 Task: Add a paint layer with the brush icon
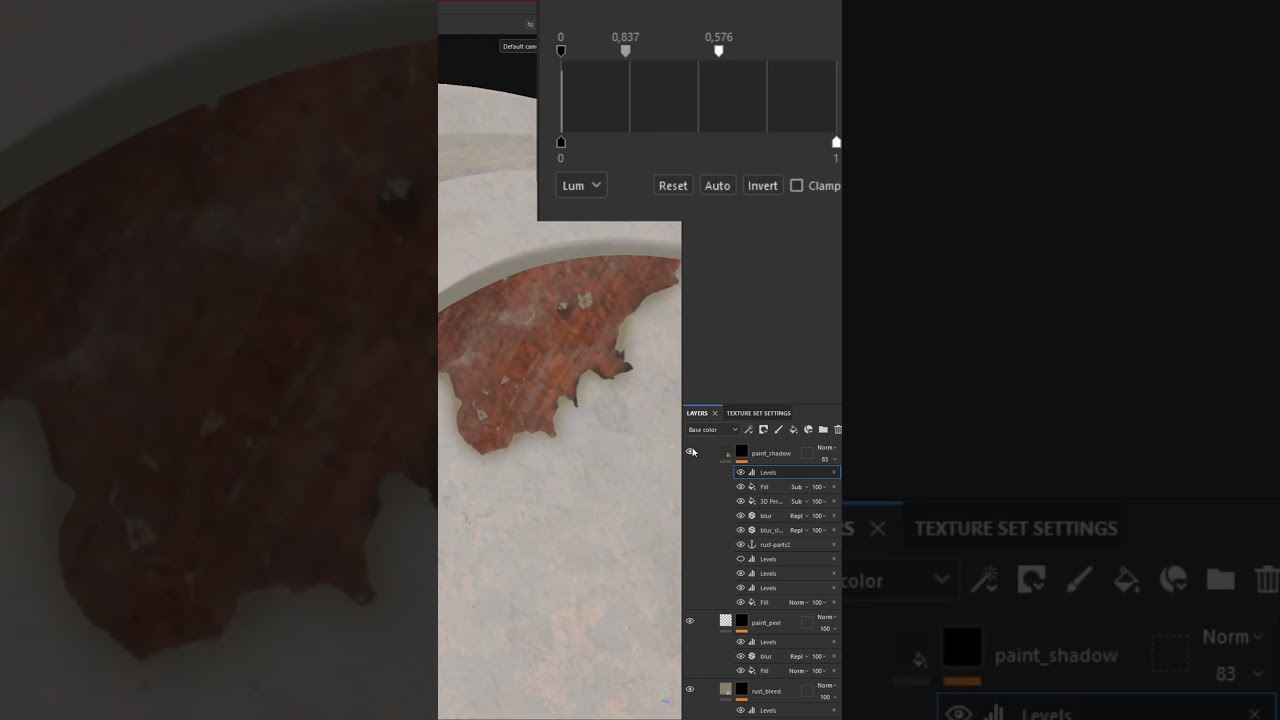pos(779,430)
